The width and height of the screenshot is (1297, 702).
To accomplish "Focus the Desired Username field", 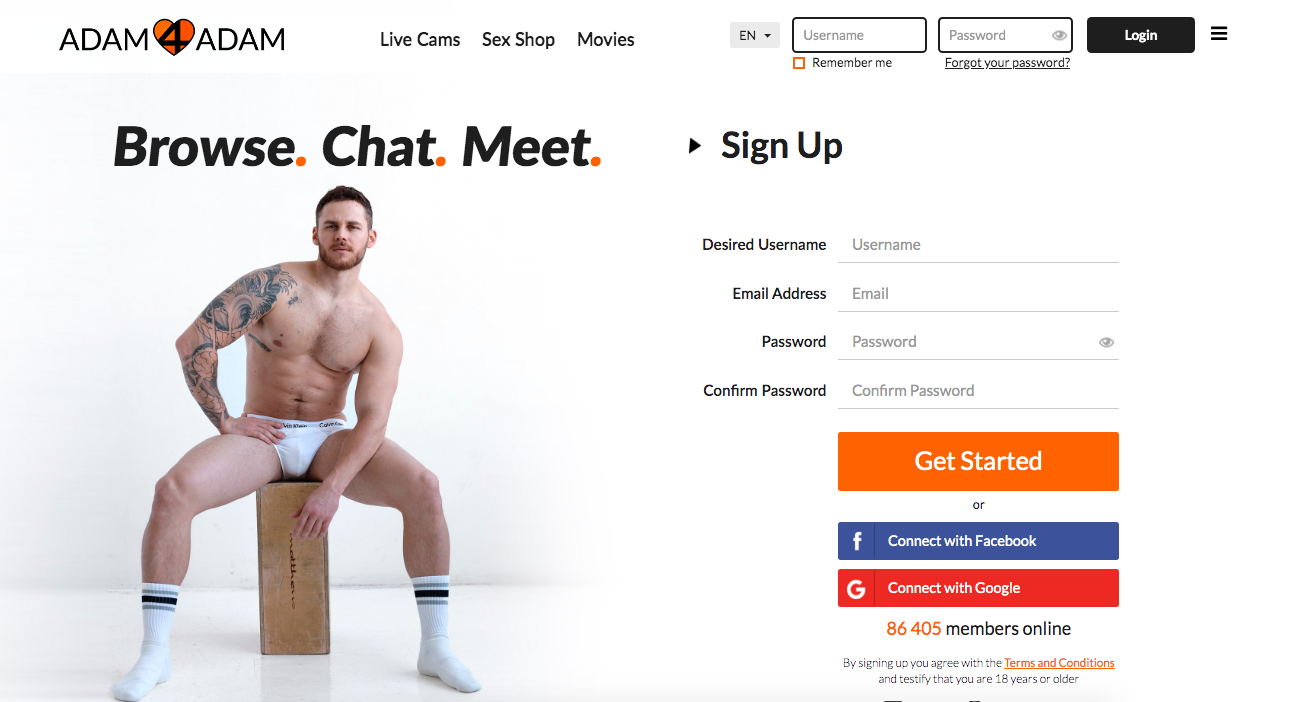I will tap(978, 244).
